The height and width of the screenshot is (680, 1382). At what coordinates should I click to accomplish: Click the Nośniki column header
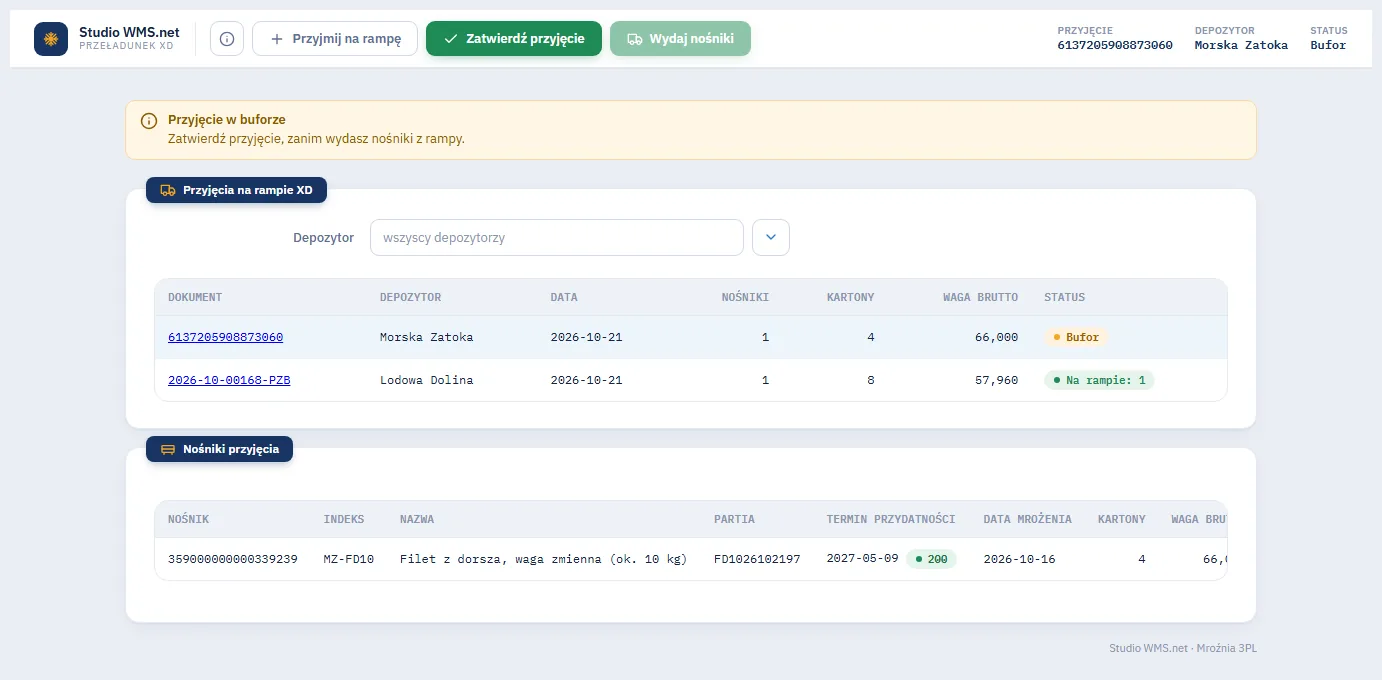click(745, 297)
